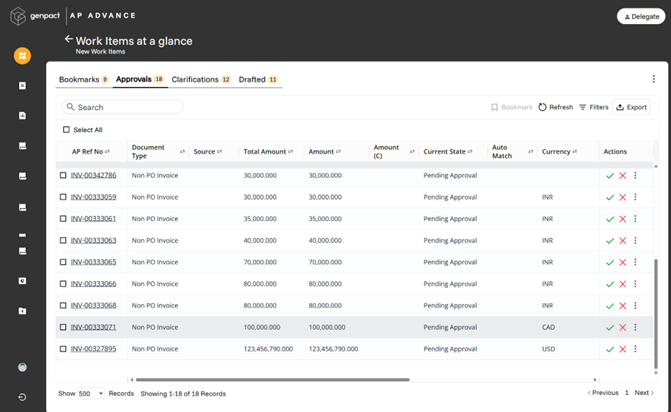Click the horizontal scrollbar under the table
Screen dimensions: 671x412
click(x=270, y=380)
